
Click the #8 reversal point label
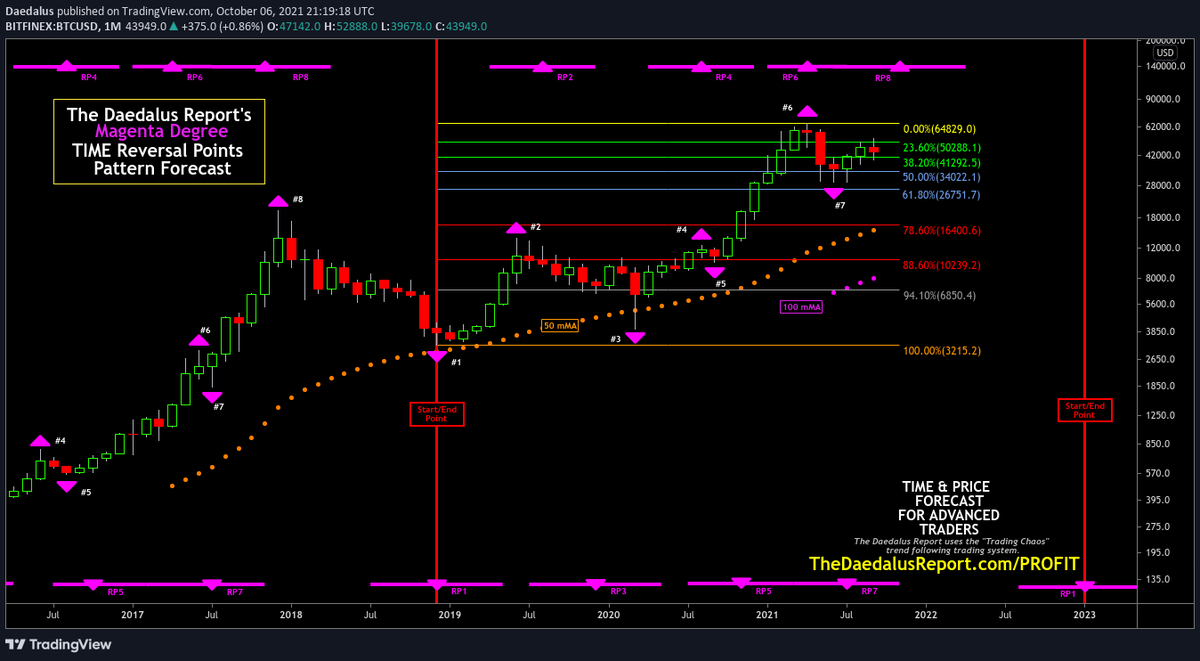pos(297,200)
